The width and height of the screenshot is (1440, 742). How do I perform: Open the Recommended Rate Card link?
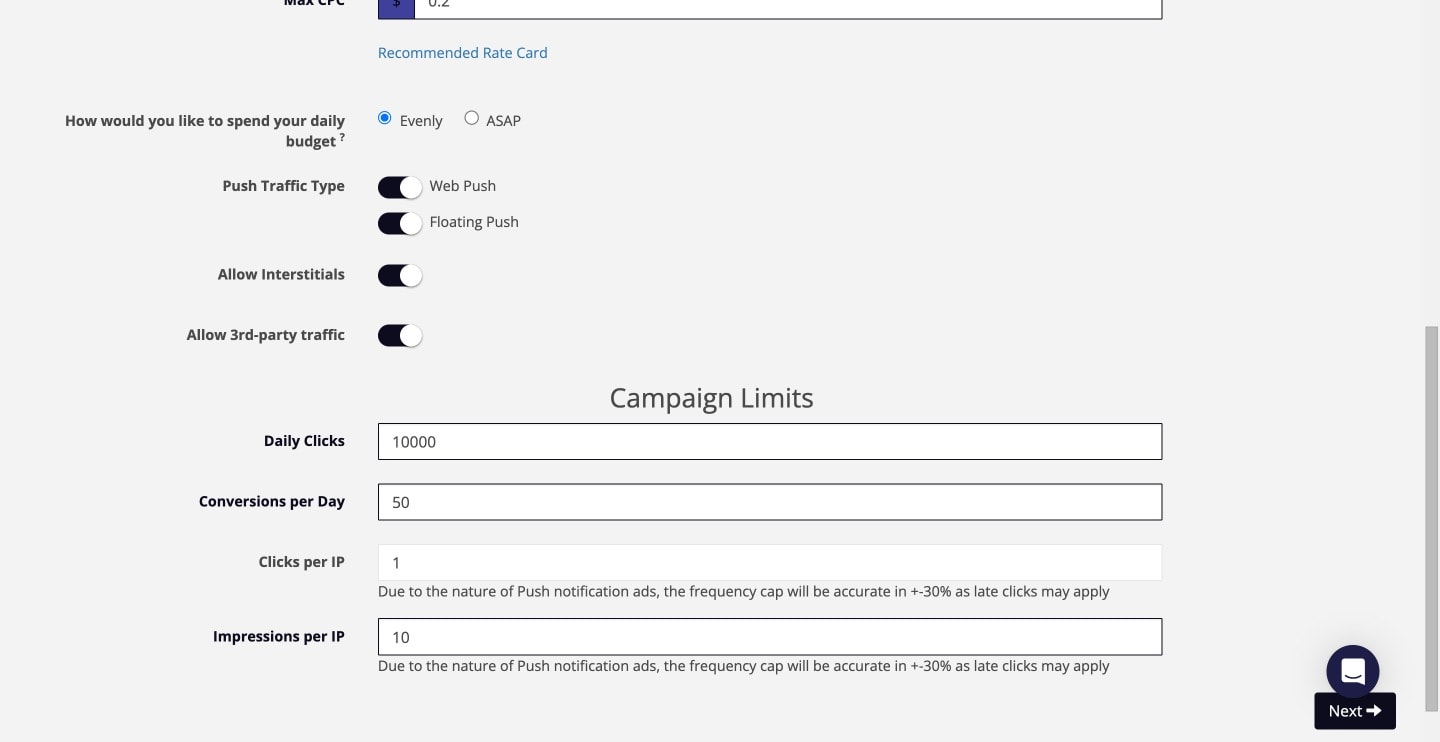click(462, 52)
